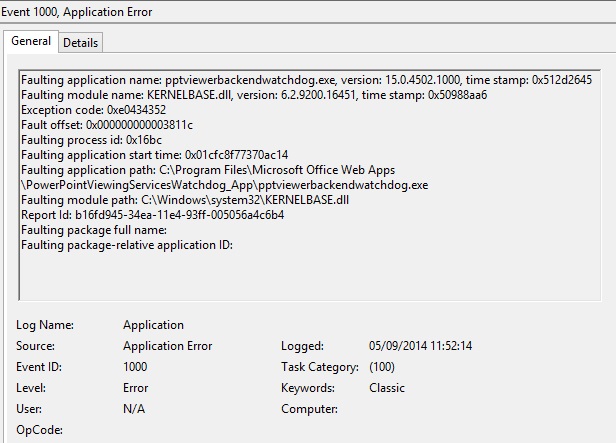The width and height of the screenshot is (616, 443).
Task: Click the Faulting process id 0x16bc line
Action: click(91, 140)
